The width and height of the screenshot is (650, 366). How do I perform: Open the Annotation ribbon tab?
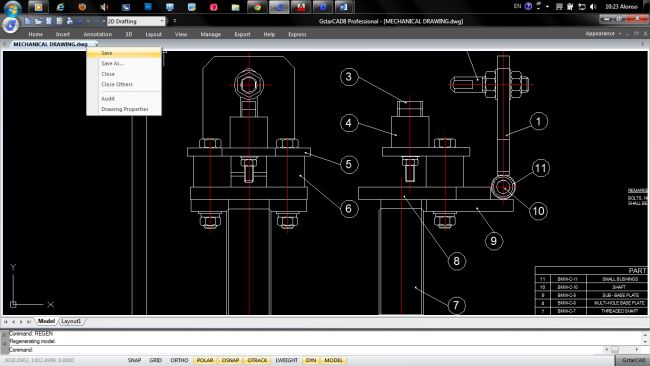[98, 34]
